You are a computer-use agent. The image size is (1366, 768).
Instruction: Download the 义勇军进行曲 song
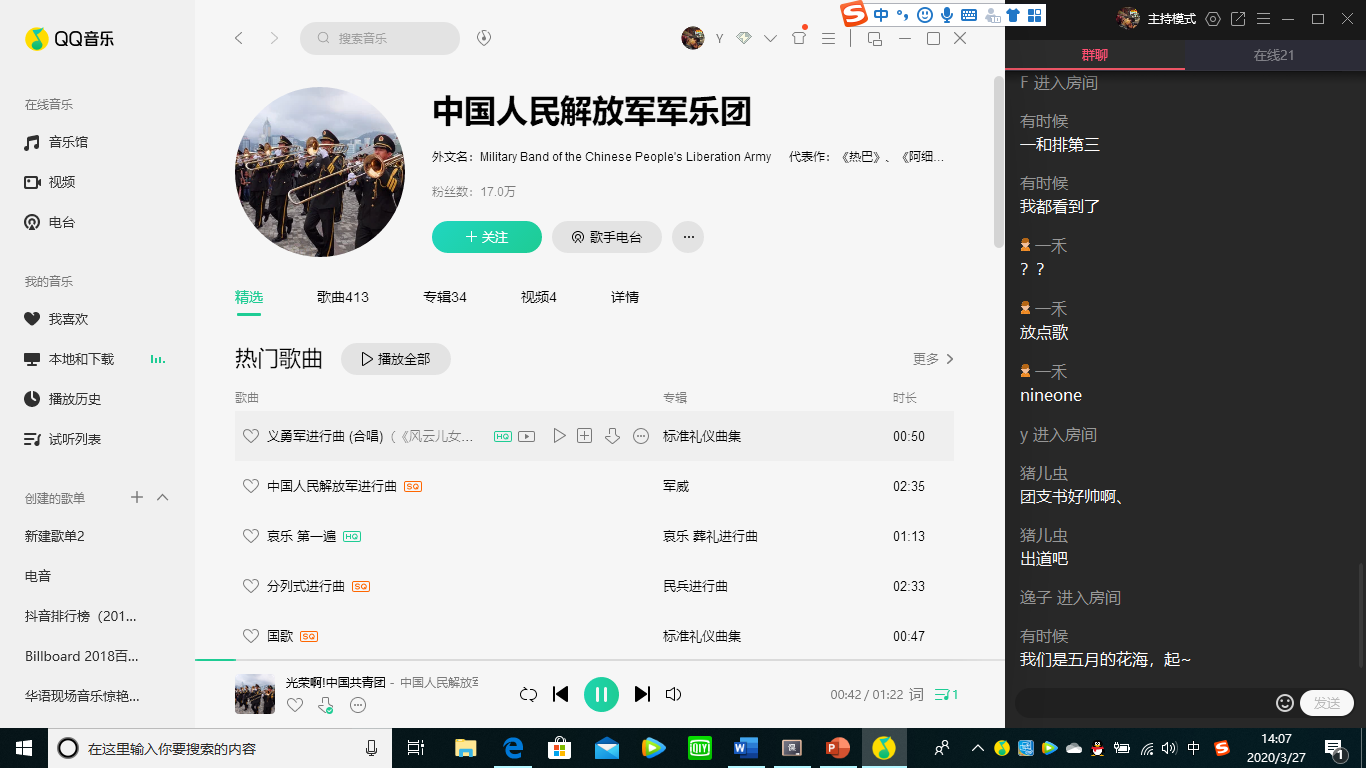click(613, 436)
